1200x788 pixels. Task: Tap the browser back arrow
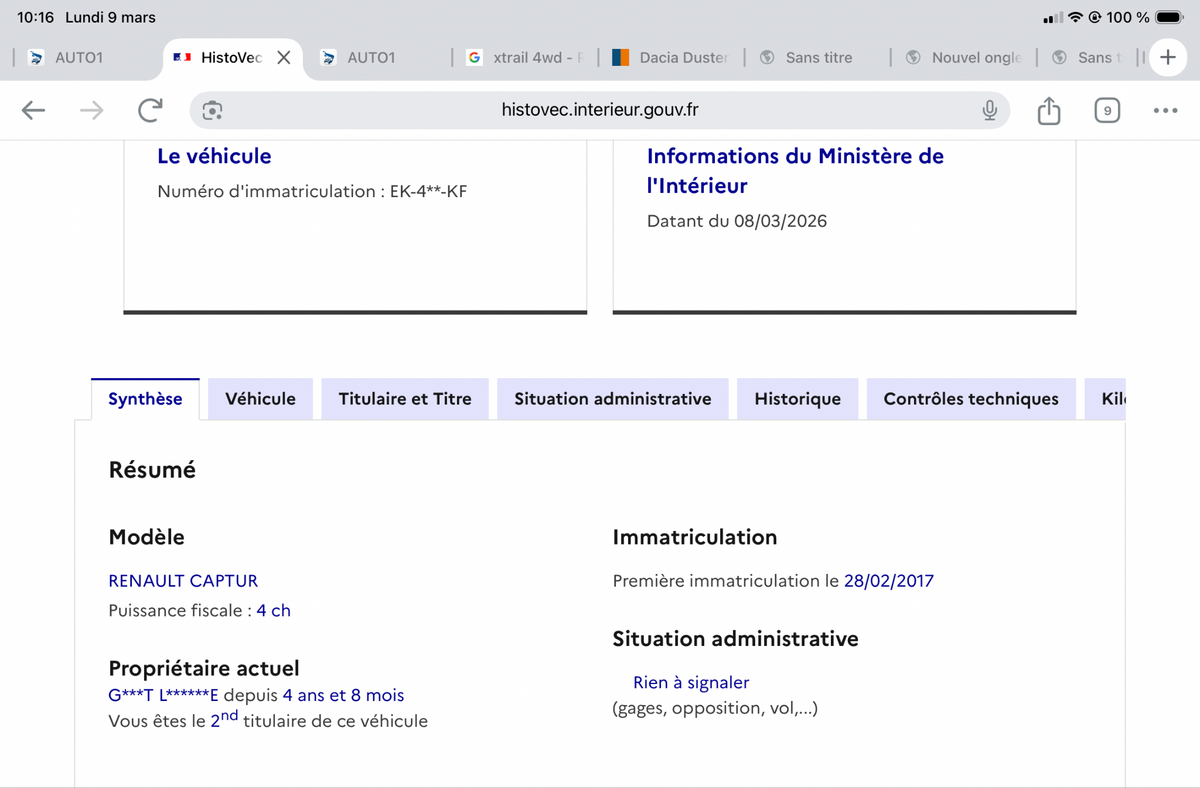34,110
